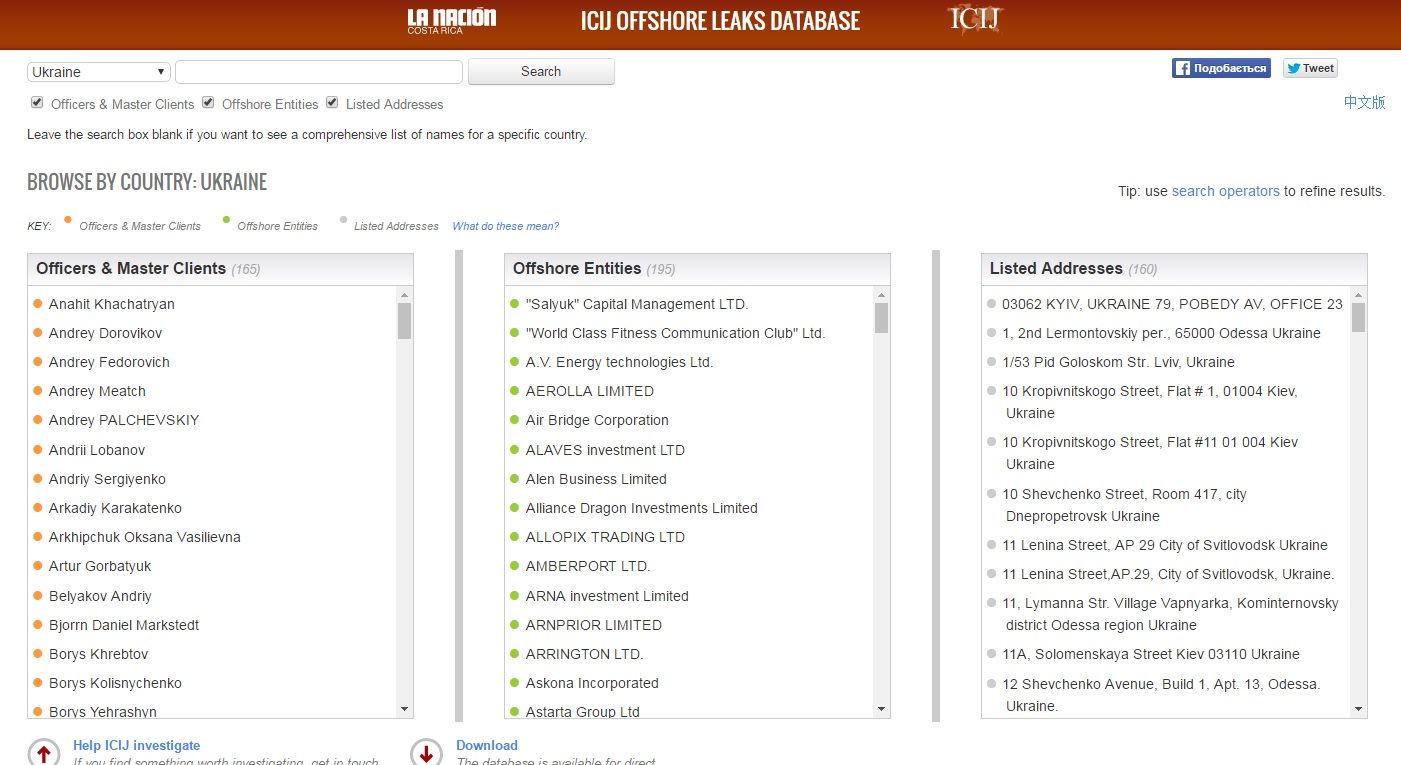Open the search operators link

point(1225,191)
